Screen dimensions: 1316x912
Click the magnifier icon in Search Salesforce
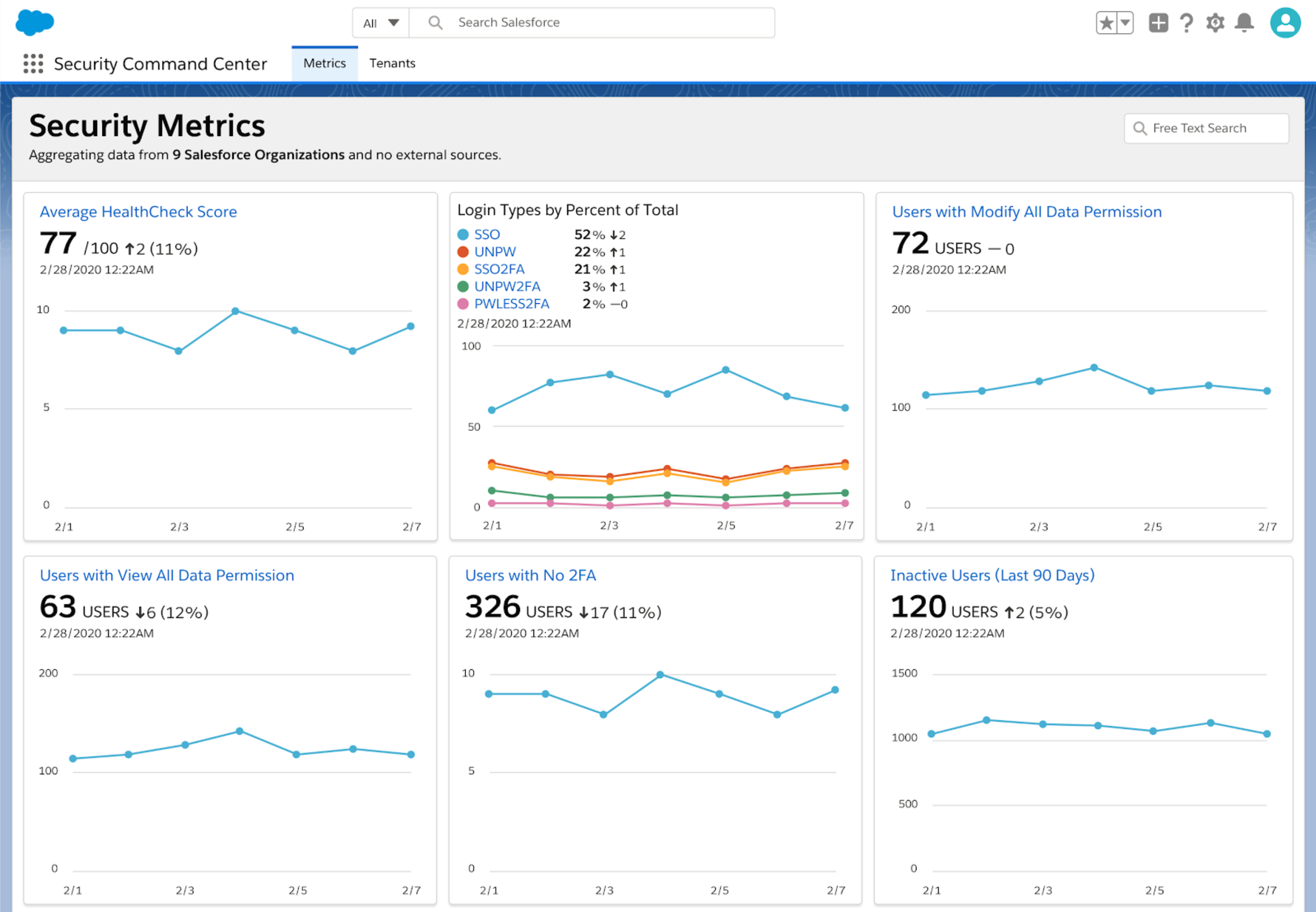coord(435,22)
